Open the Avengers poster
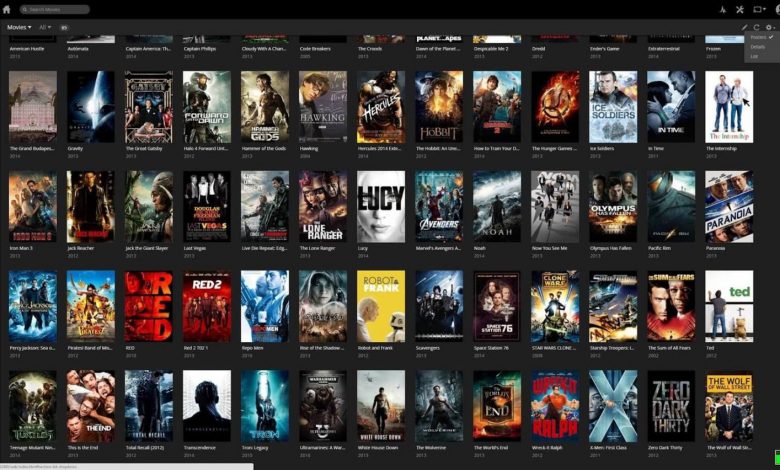 point(439,206)
